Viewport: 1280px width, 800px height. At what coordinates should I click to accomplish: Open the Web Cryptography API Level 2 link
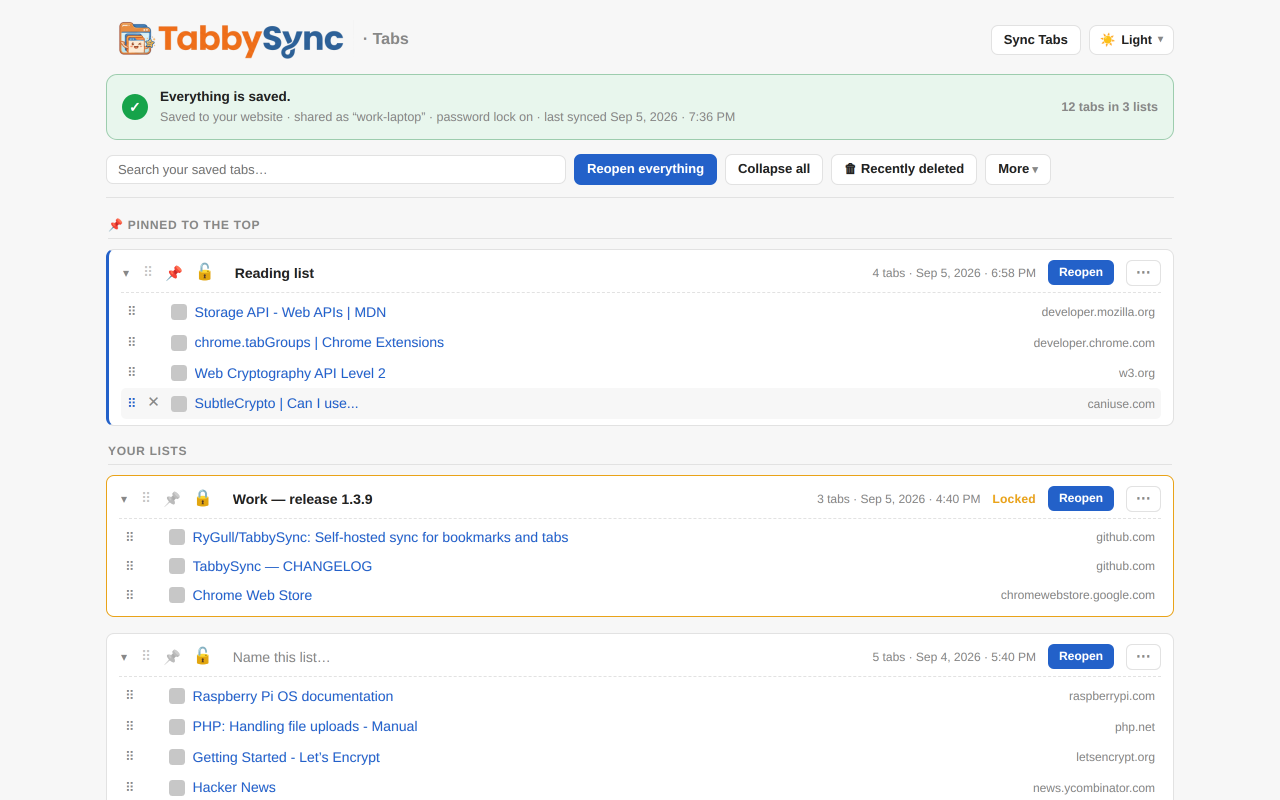click(x=290, y=373)
